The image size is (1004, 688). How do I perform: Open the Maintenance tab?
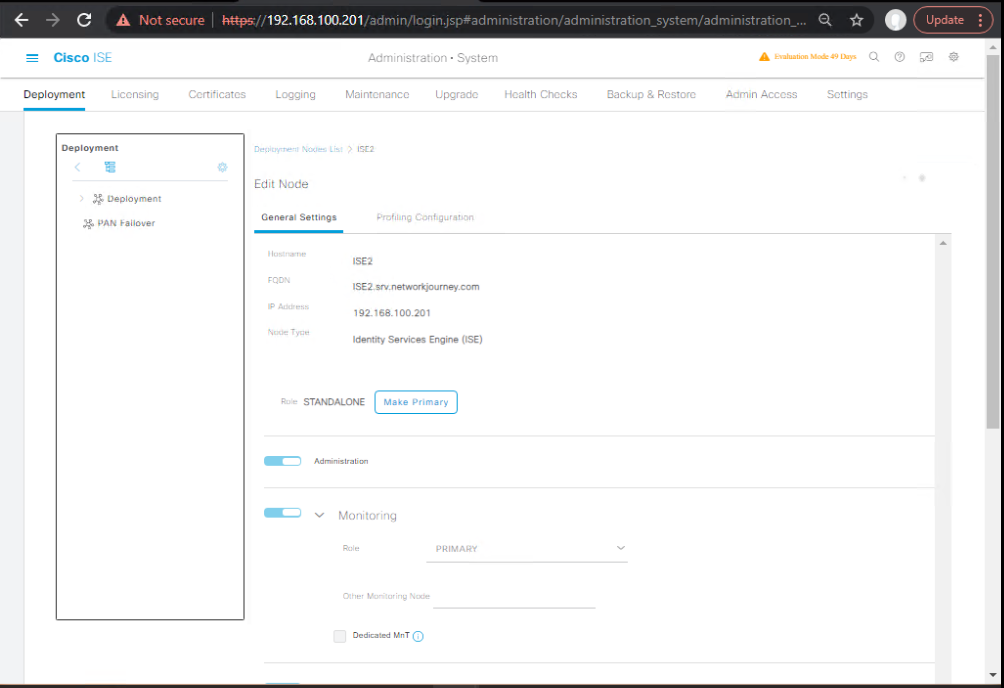click(x=377, y=94)
